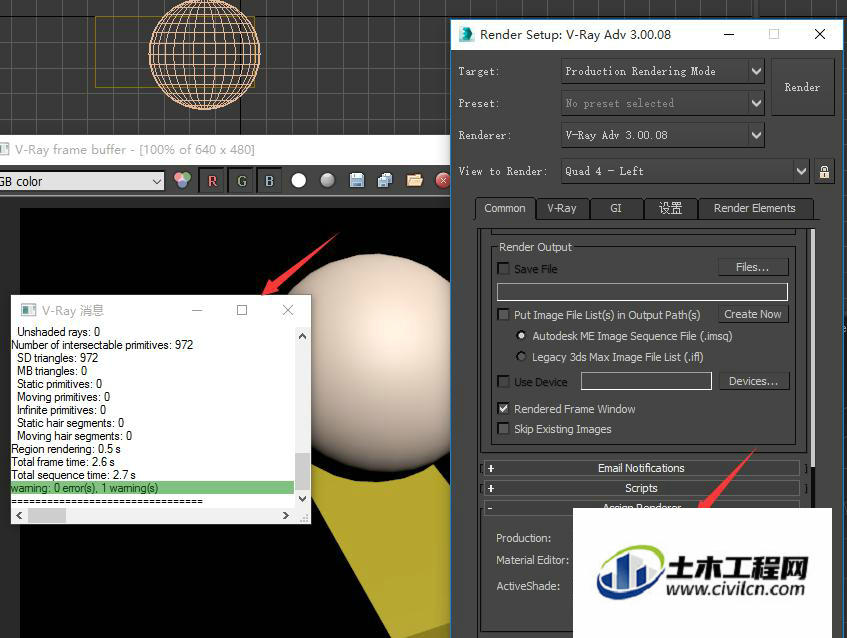Select Legacy 3ds Max Image File List (.ifl) radio
847x638 pixels.
pyautogui.click(x=521, y=357)
